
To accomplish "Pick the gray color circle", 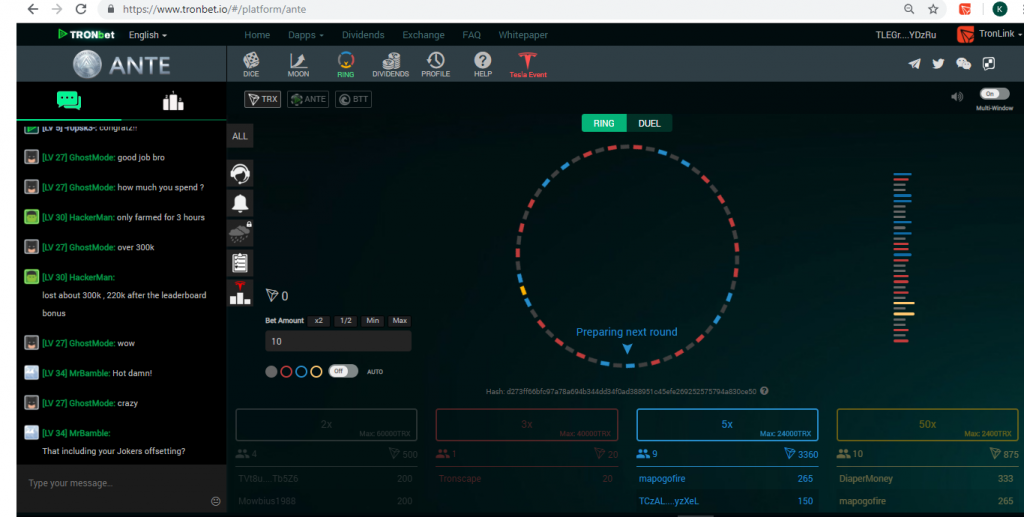I will pyautogui.click(x=272, y=371).
